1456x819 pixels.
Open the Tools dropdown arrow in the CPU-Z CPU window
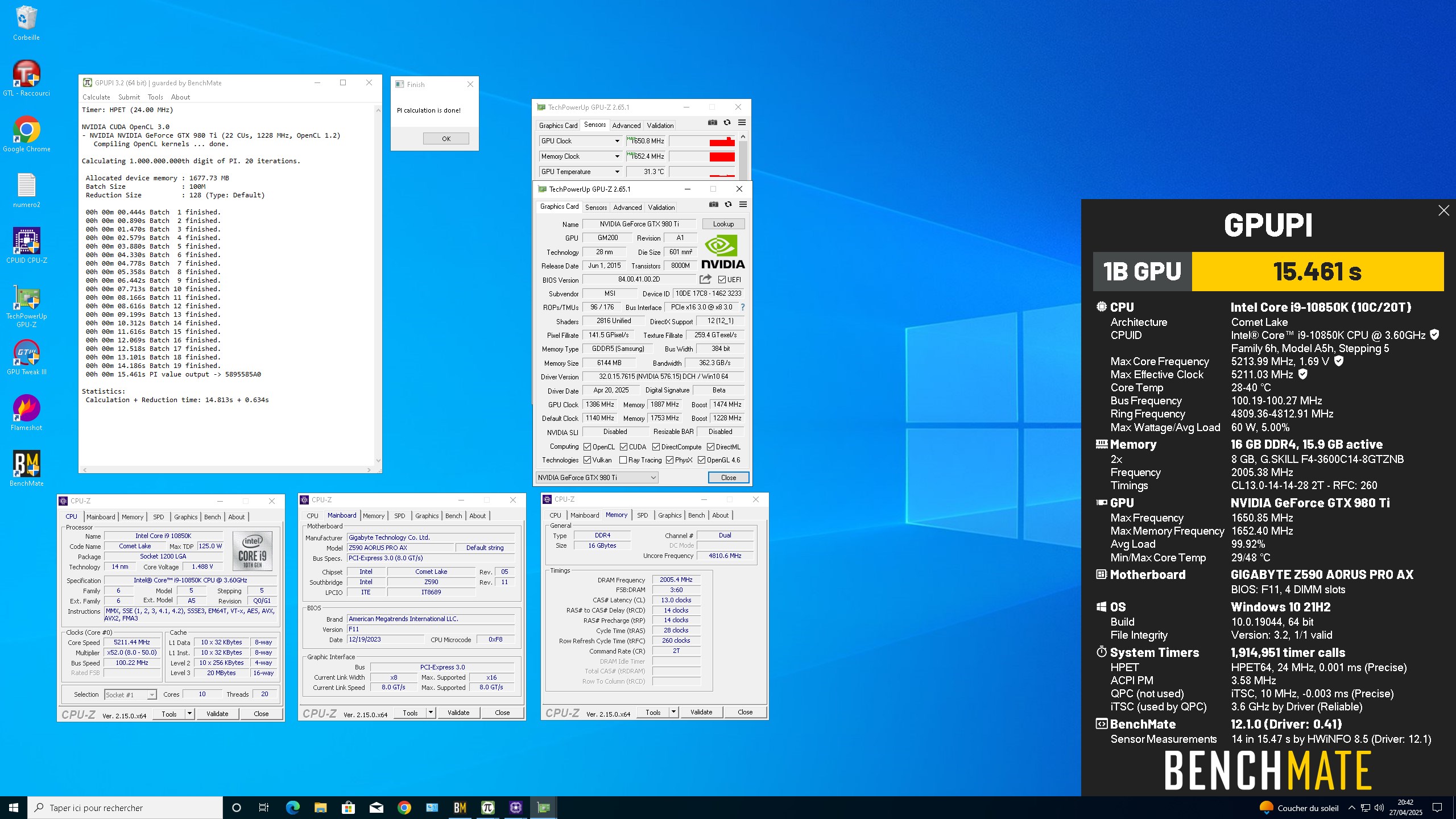189,714
